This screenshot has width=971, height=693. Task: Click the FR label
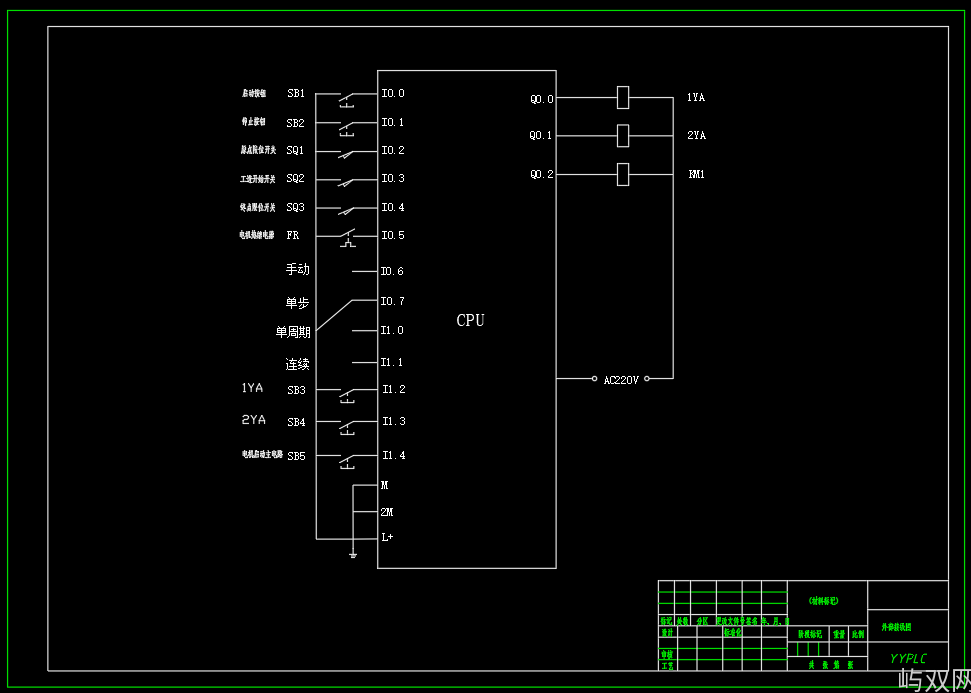coord(292,235)
